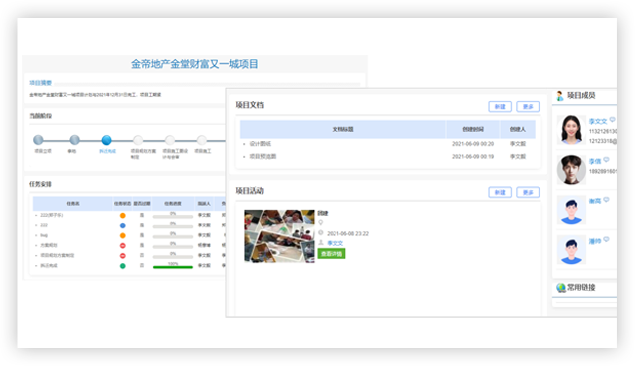The image size is (635, 366).
Task: Click the chat bubble icon beside the second member
Action: pyautogui.click(x=606, y=160)
